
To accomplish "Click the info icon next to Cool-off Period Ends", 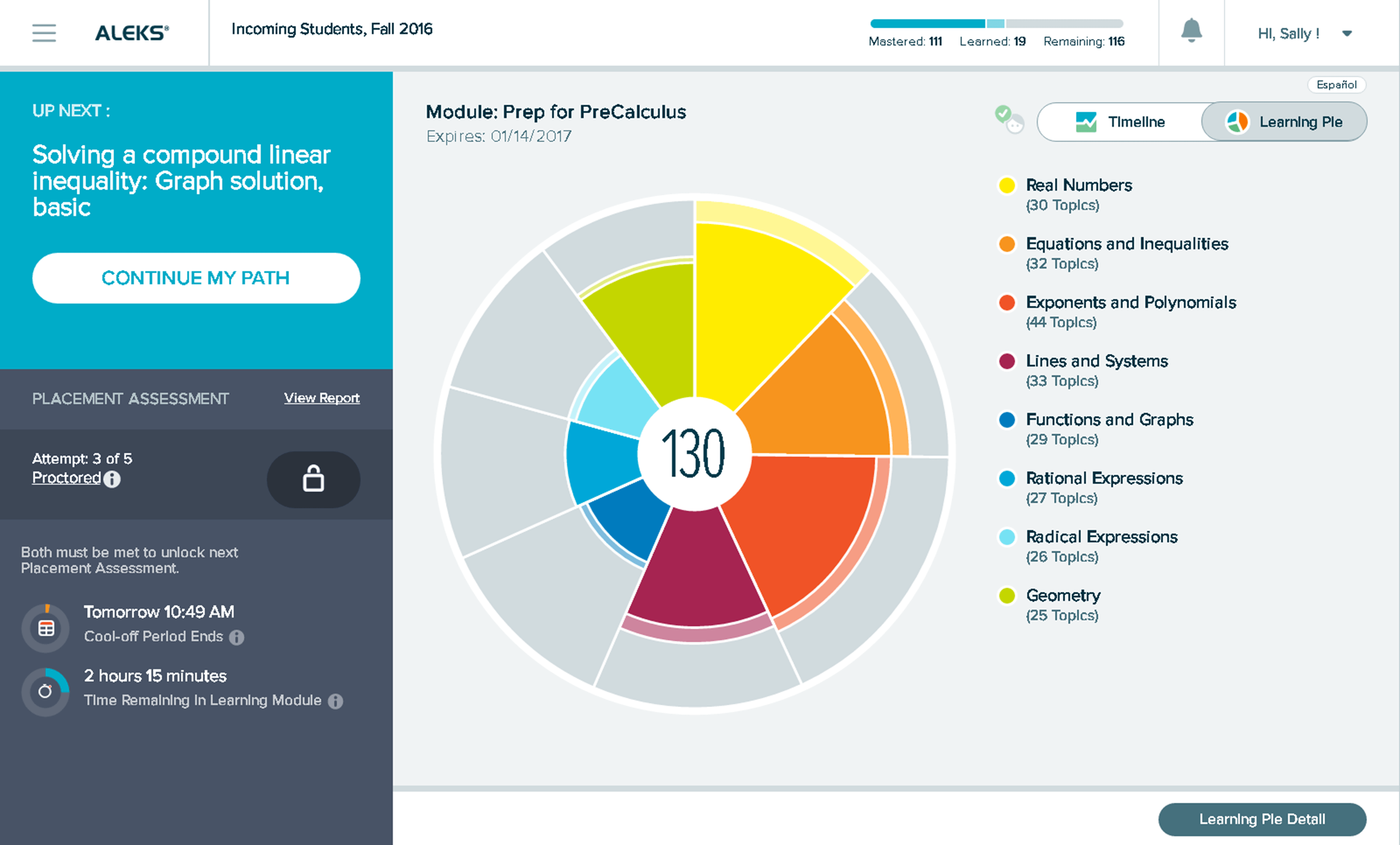I will pyautogui.click(x=237, y=637).
